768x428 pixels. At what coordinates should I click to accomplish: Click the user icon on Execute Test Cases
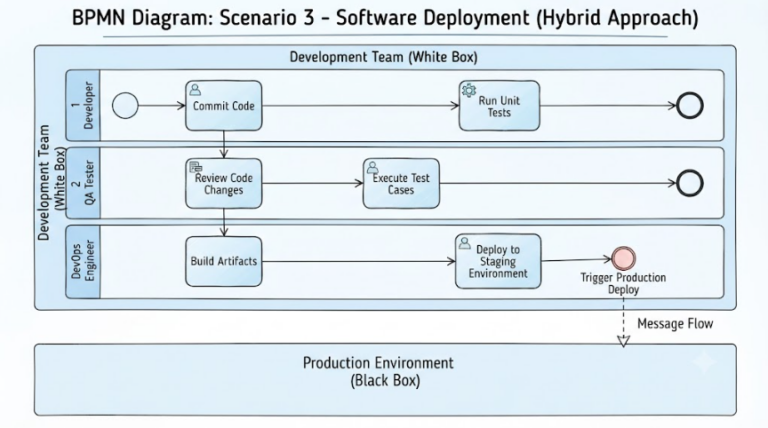[x=372, y=167]
